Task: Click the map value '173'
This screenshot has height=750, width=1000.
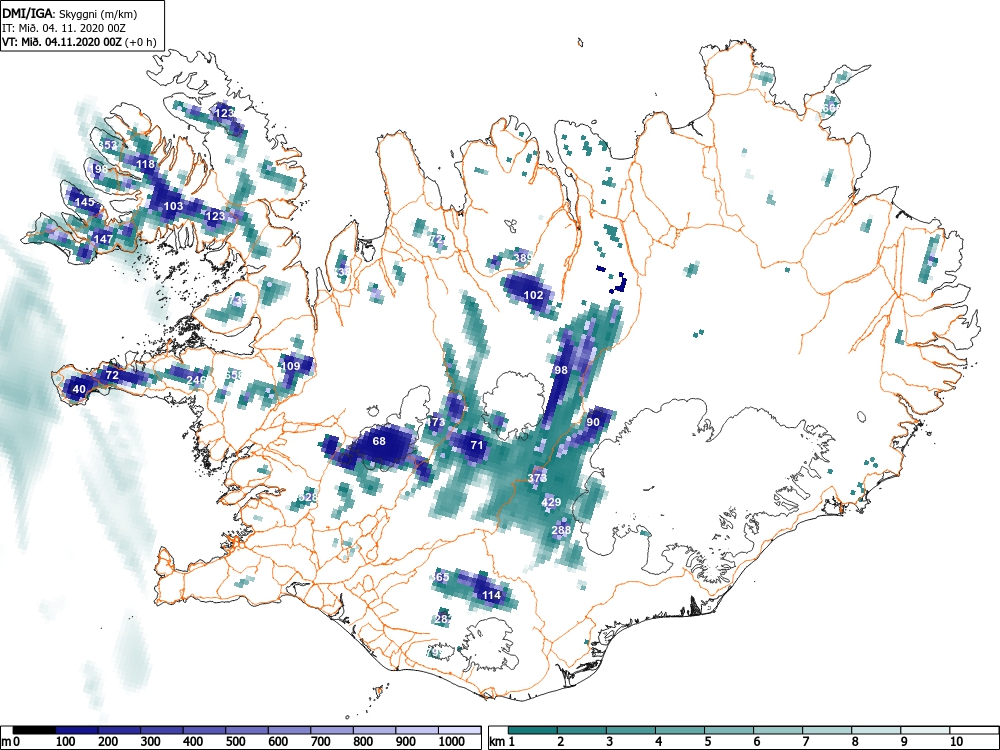Action: pyautogui.click(x=436, y=422)
